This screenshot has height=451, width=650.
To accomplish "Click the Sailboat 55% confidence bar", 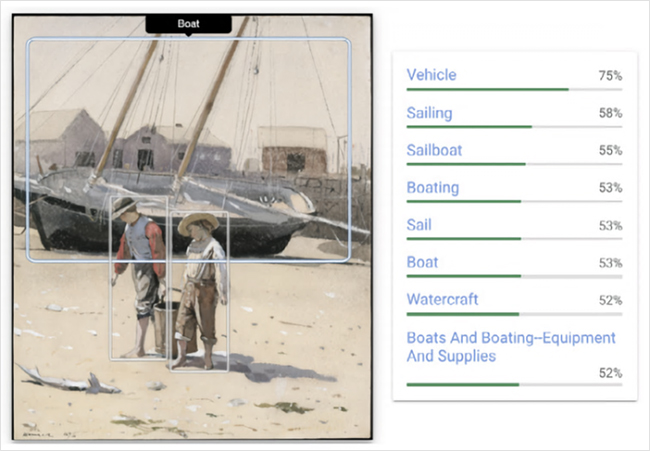I will coord(466,164).
